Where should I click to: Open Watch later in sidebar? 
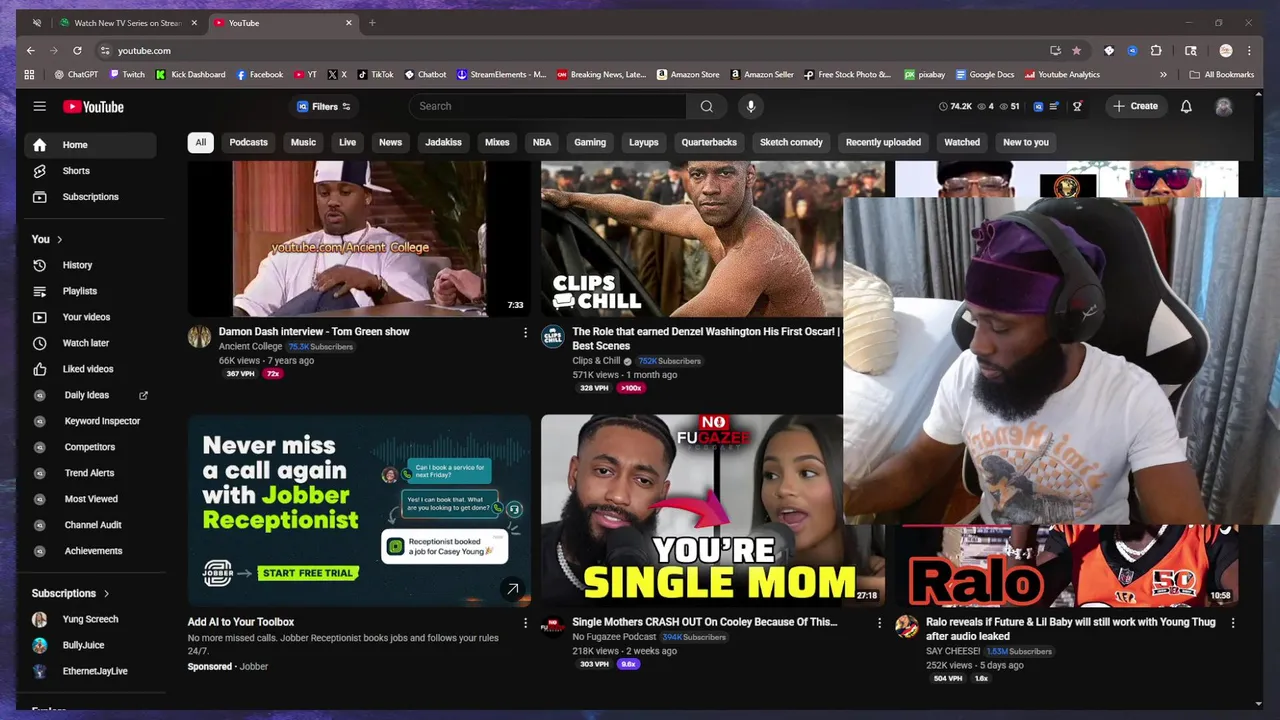point(90,343)
